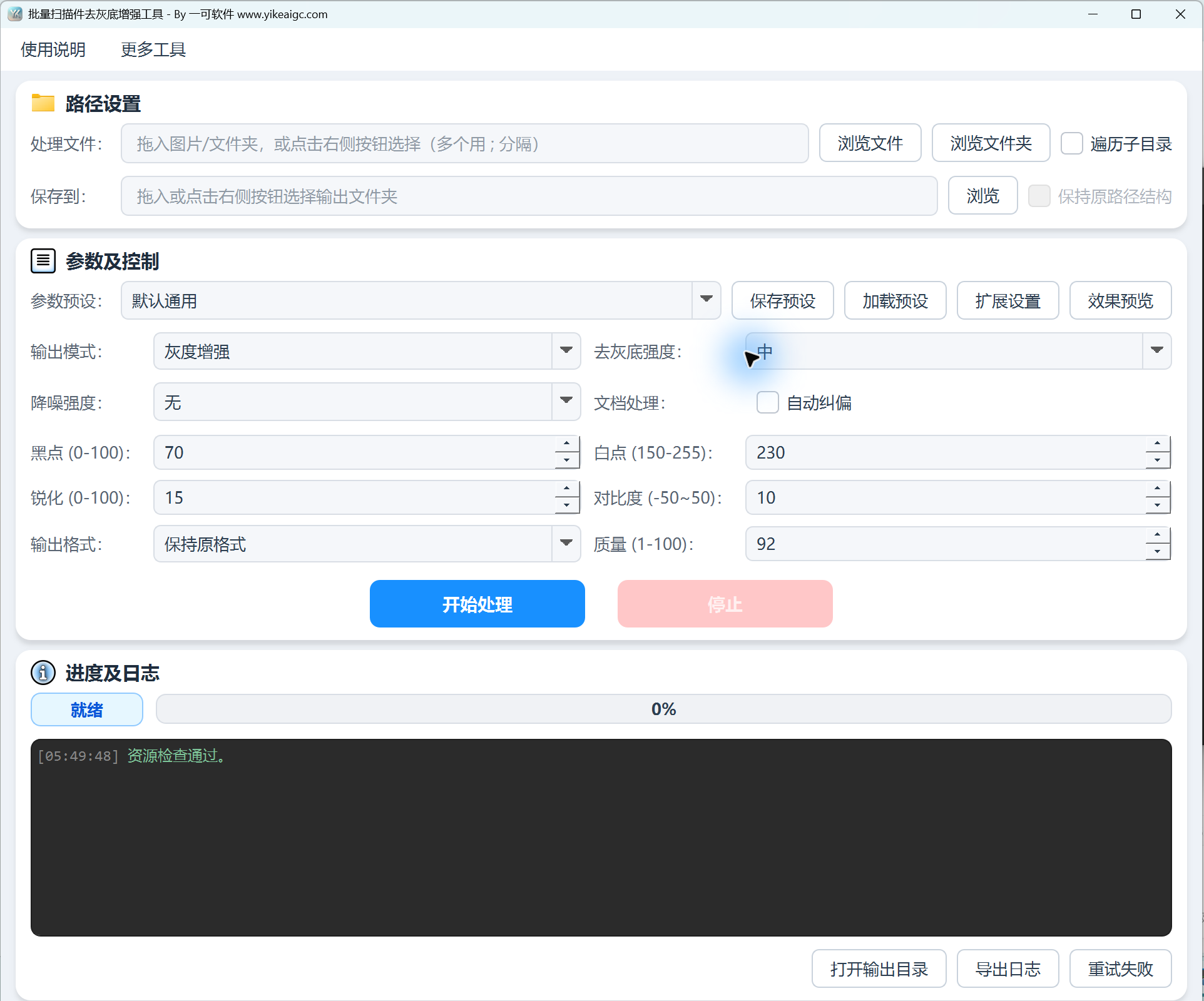Click 浏览 button for output folder
The height and width of the screenshot is (1001, 1204).
coord(983,196)
